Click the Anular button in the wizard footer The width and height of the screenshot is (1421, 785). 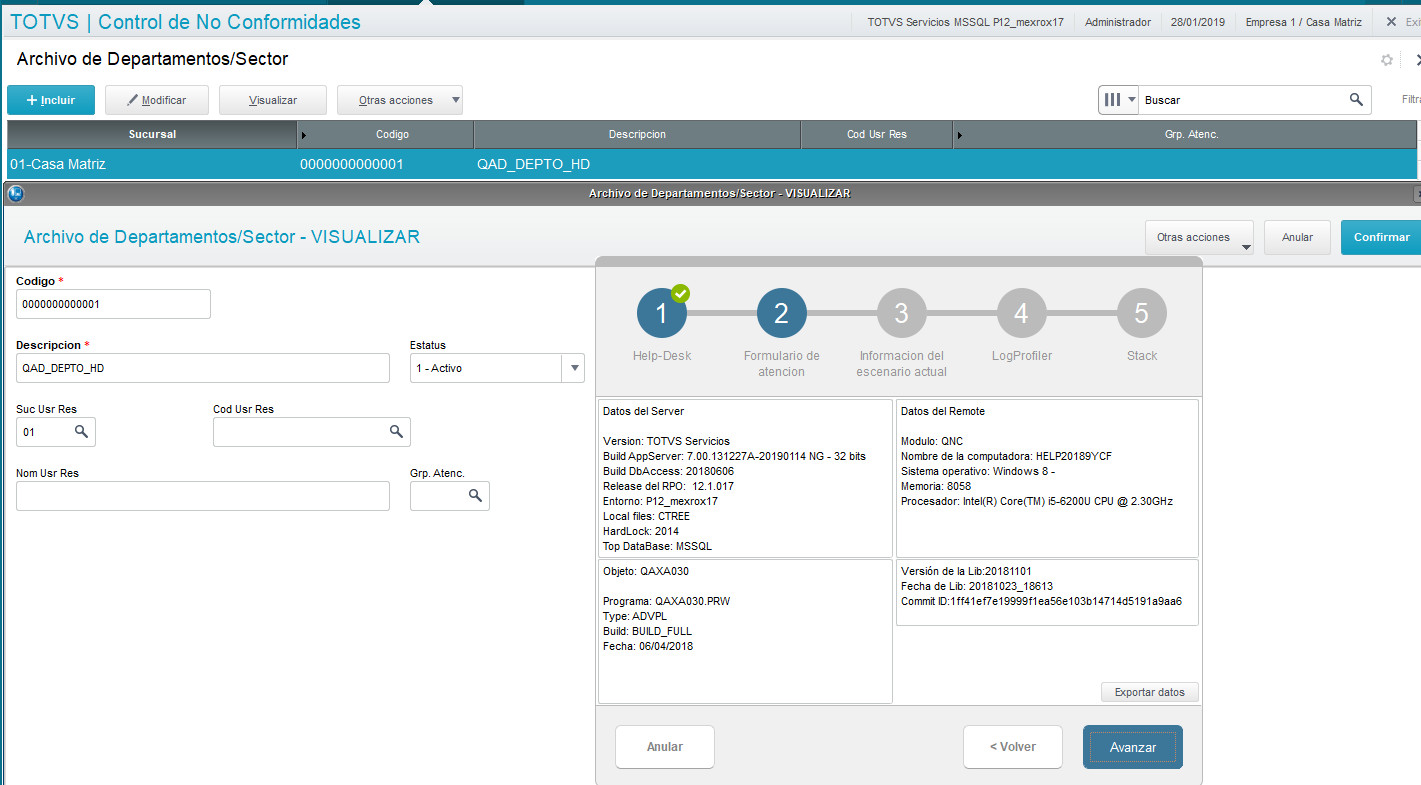(x=665, y=747)
